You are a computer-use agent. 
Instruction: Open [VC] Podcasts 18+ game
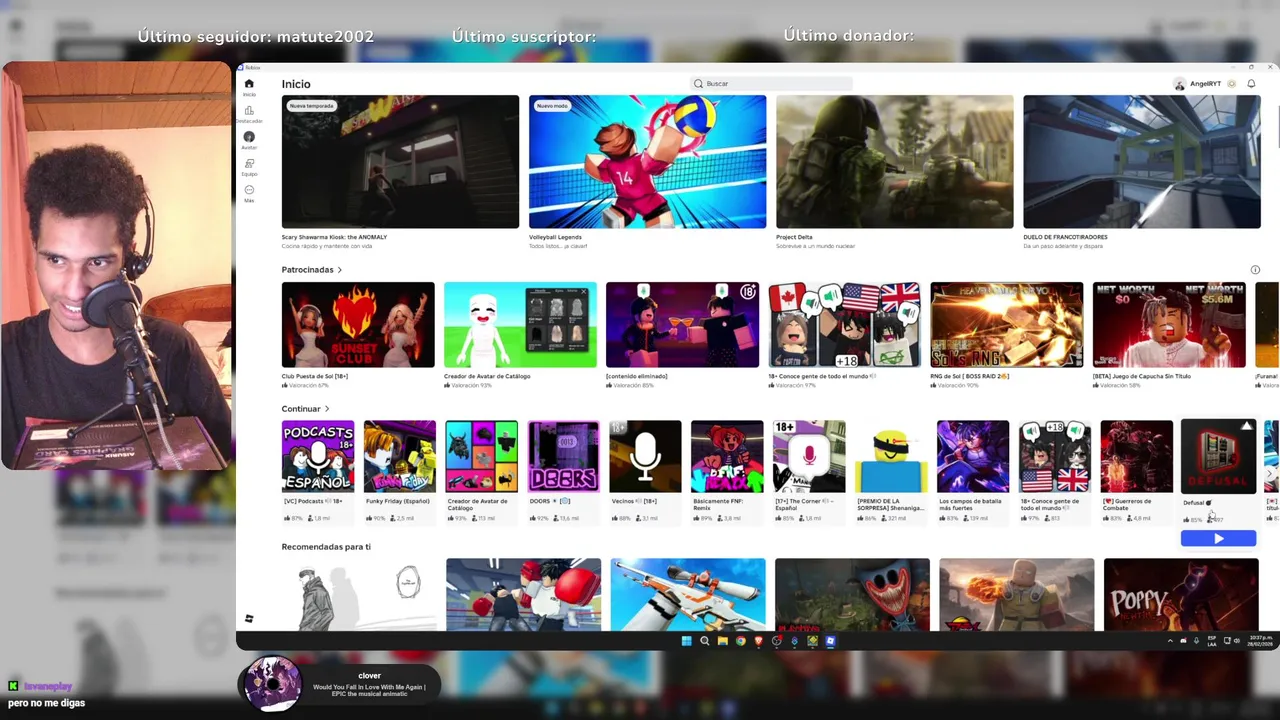tap(318, 457)
